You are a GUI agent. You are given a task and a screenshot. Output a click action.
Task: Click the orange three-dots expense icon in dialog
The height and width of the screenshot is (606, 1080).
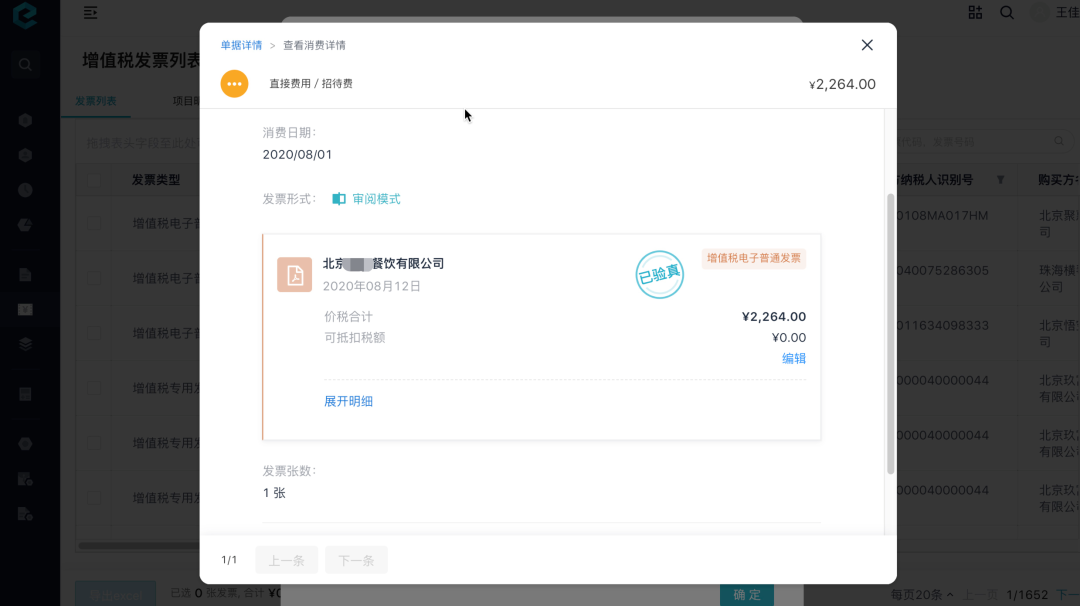pos(234,84)
